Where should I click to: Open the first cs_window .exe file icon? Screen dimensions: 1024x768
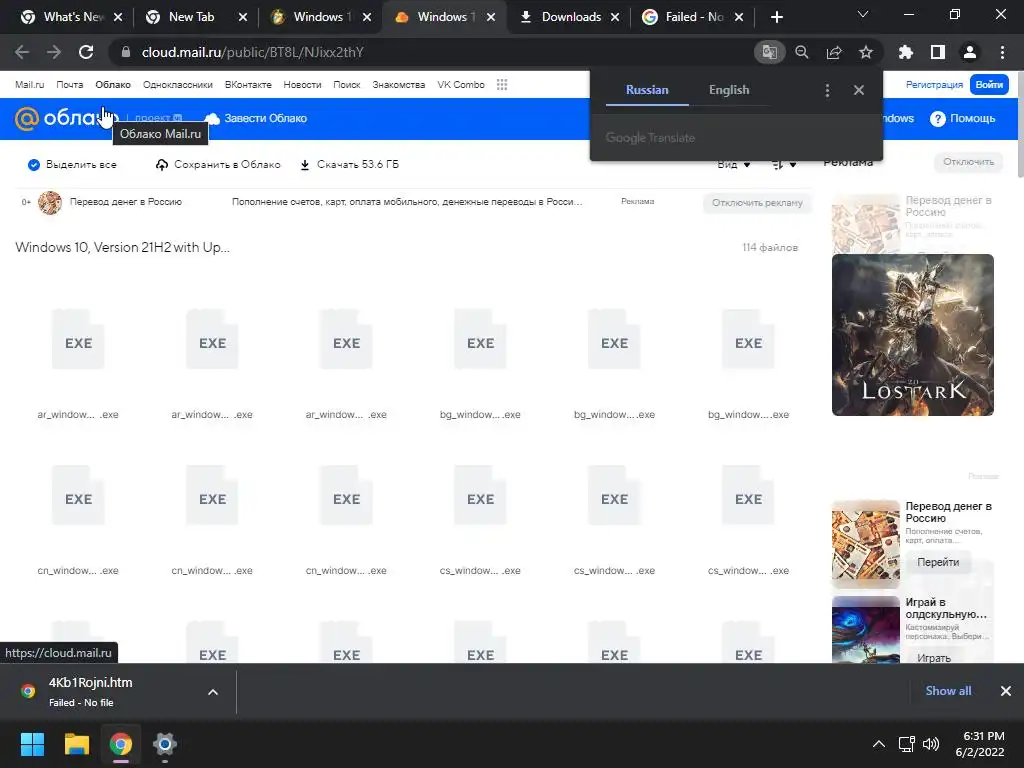pyautogui.click(x=481, y=496)
